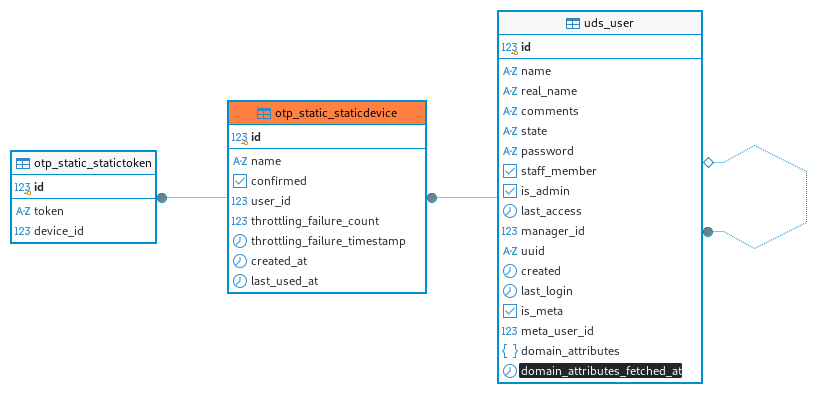Click the relation endpoint dot on otp_static_staticdevice
The height and width of the screenshot is (394, 817).
[x=431, y=198]
